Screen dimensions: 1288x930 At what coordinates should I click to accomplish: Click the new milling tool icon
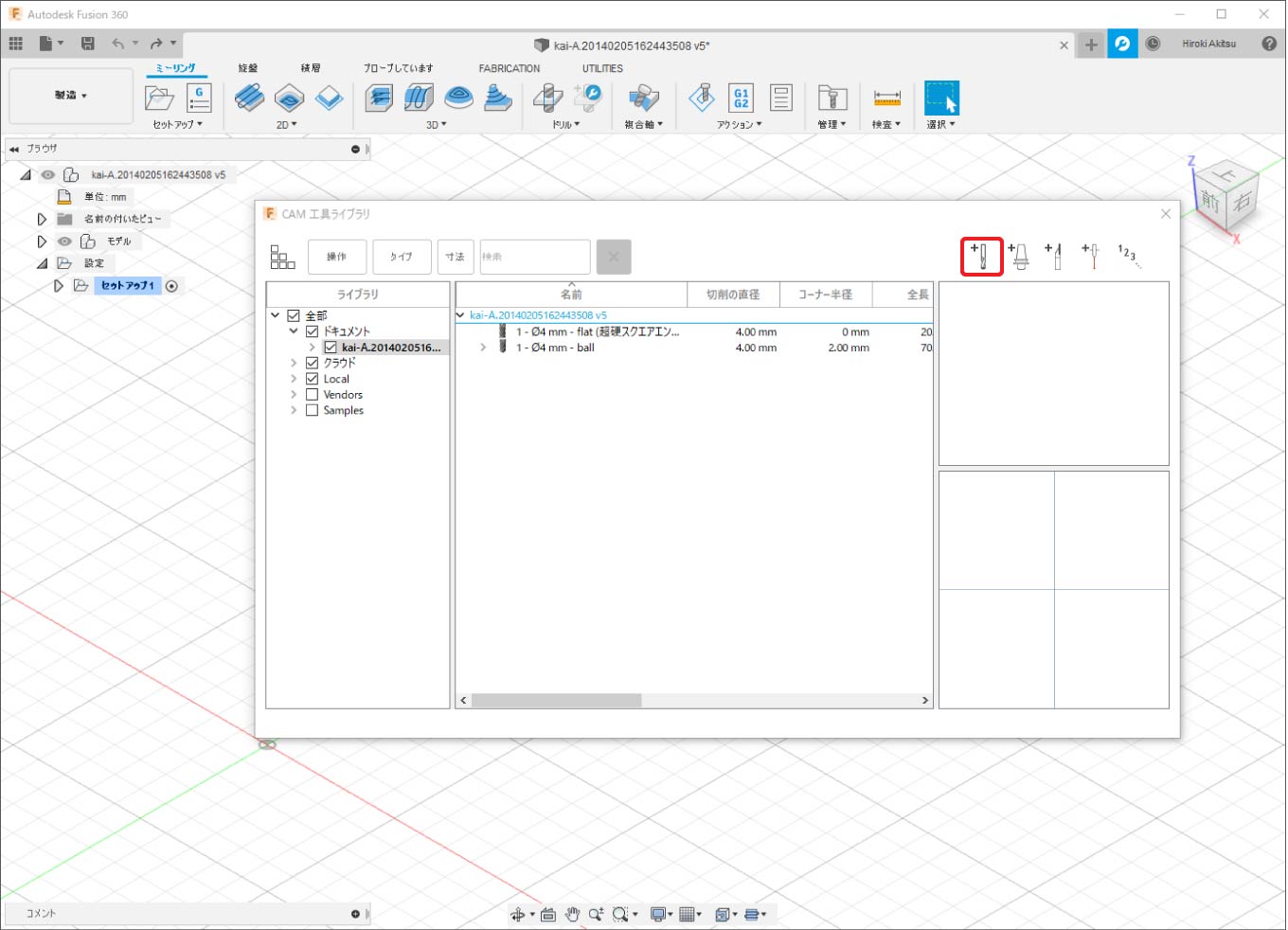point(982,256)
